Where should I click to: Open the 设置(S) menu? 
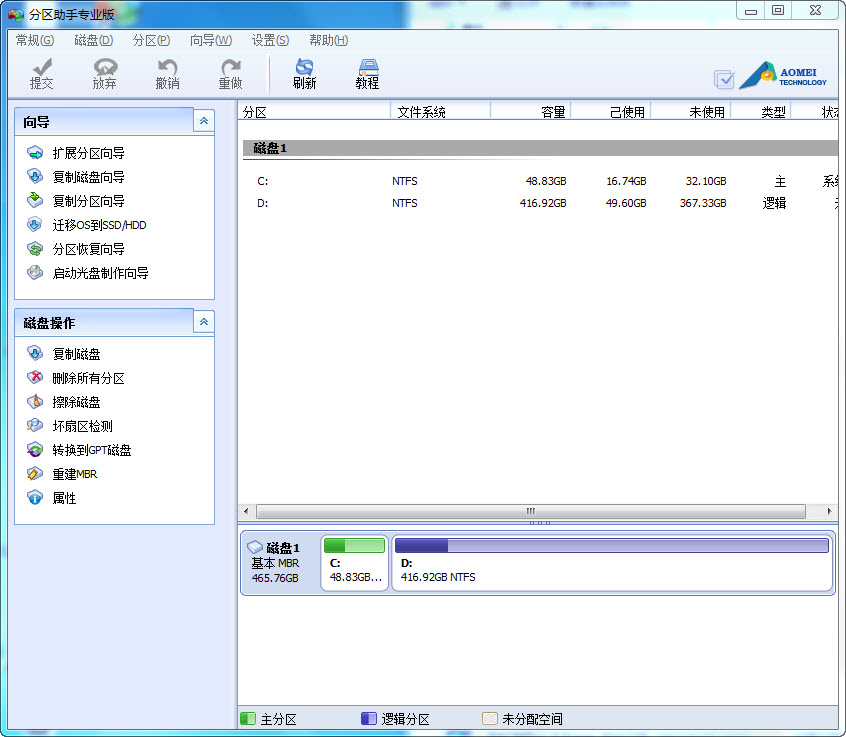(x=269, y=40)
